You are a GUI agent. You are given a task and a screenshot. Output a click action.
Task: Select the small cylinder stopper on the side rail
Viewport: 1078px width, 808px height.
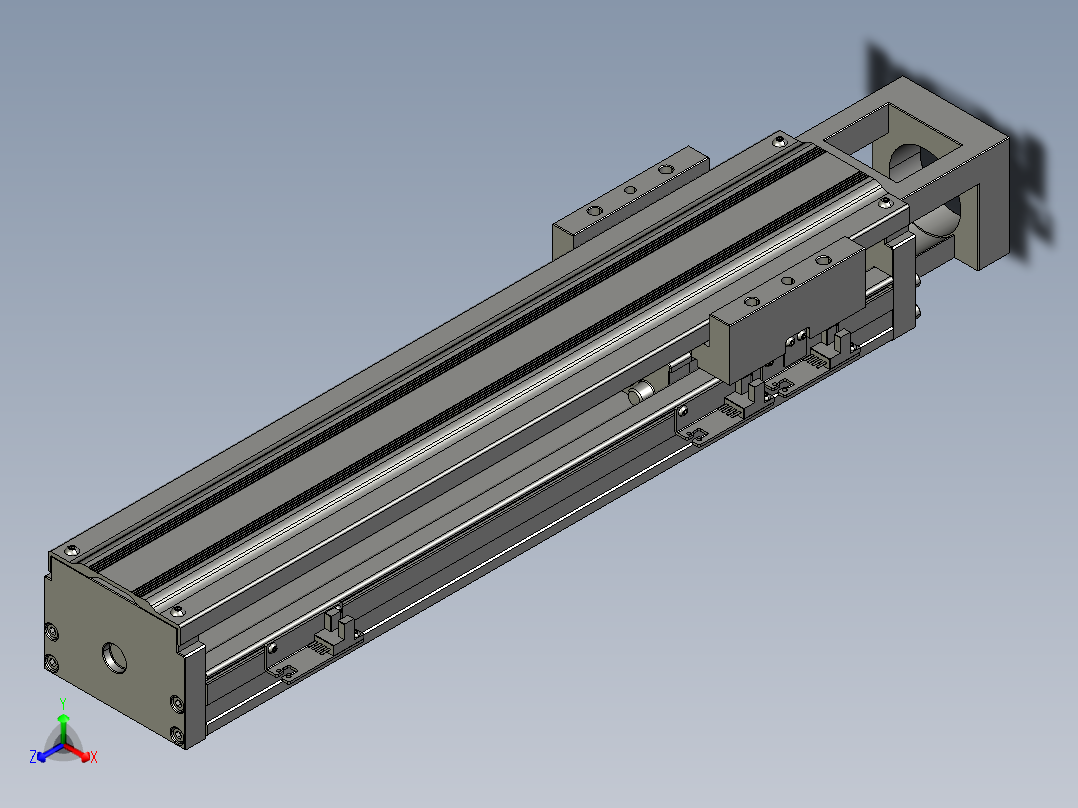coord(641,393)
